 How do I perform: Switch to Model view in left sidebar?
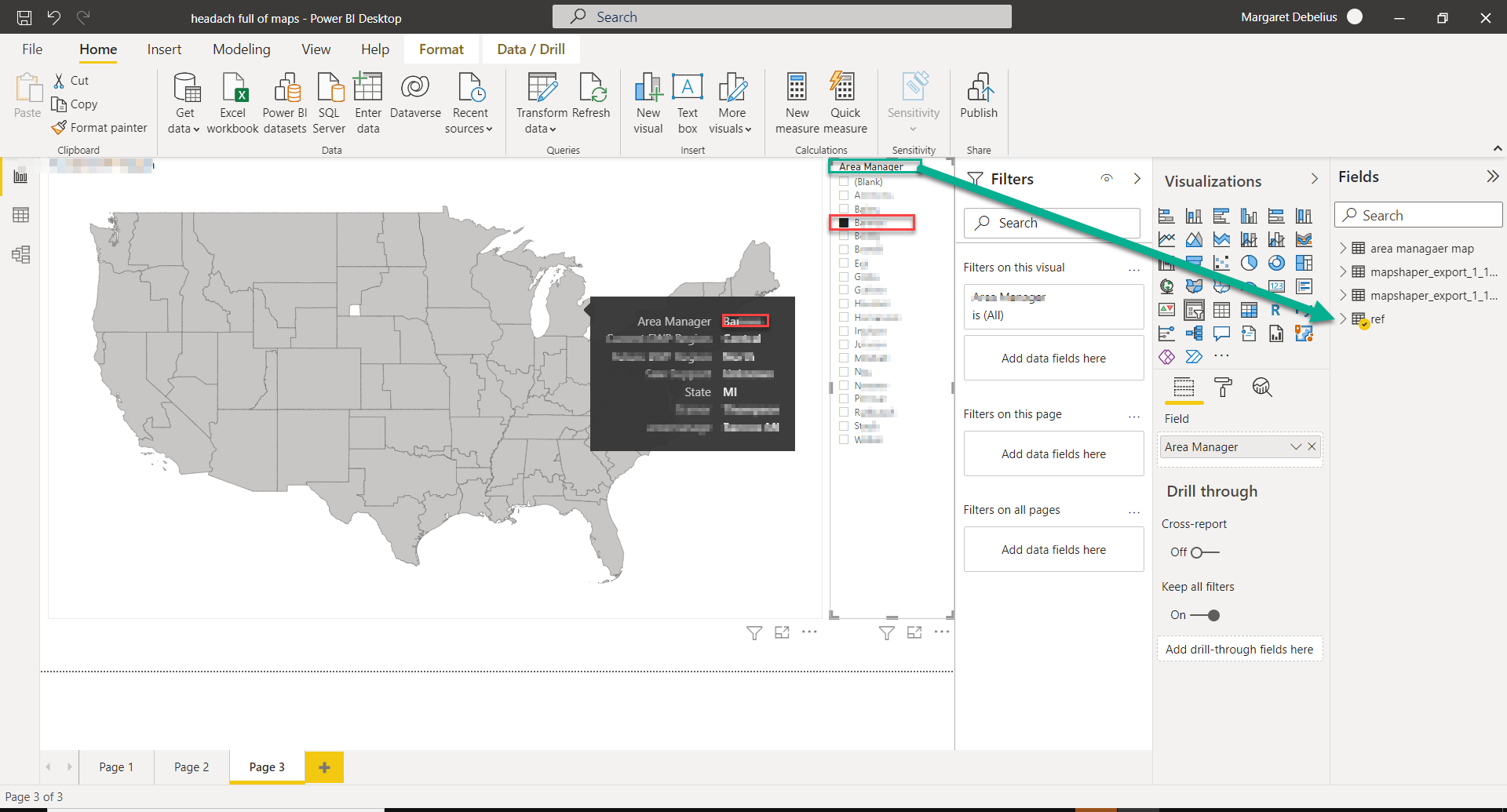21,254
